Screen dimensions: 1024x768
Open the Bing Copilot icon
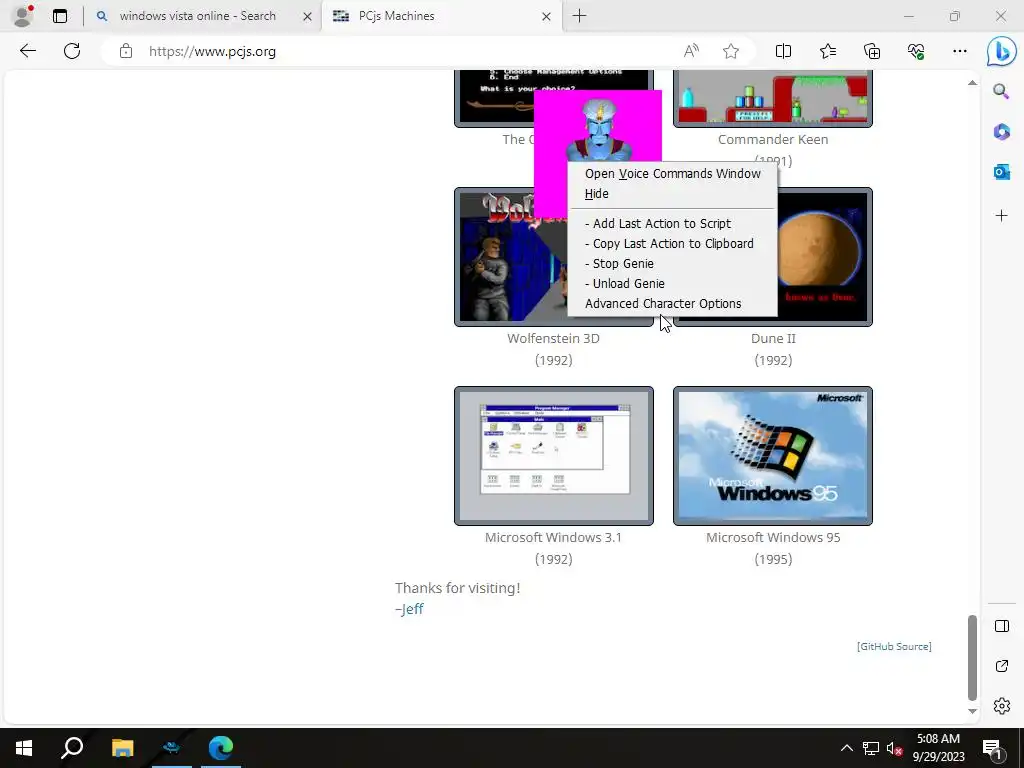click(1001, 51)
